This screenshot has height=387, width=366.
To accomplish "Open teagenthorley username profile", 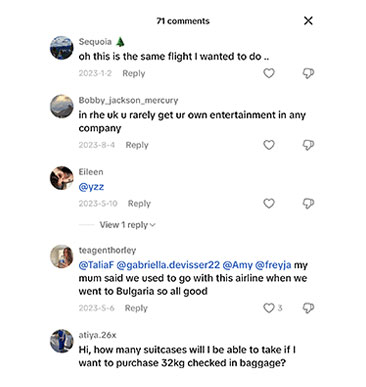I will (x=107, y=250).
